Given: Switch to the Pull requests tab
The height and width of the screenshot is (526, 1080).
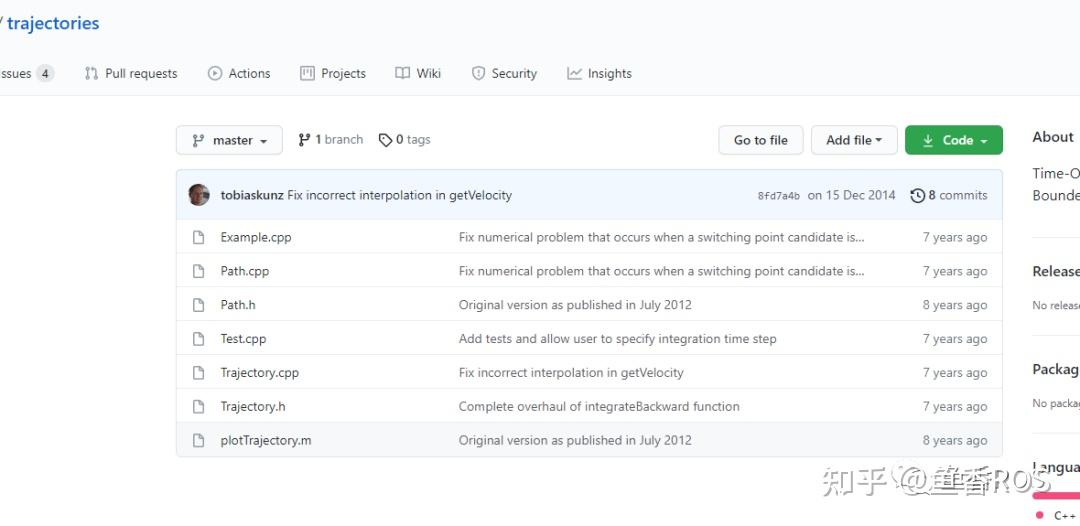Looking at the screenshot, I should pyautogui.click(x=131, y=73).
